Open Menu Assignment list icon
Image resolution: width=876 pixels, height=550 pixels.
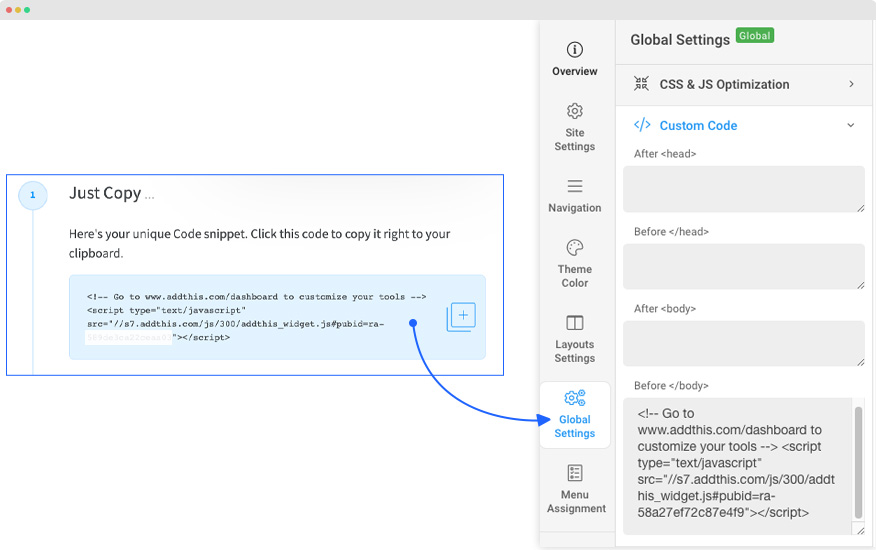pos(574,473)
